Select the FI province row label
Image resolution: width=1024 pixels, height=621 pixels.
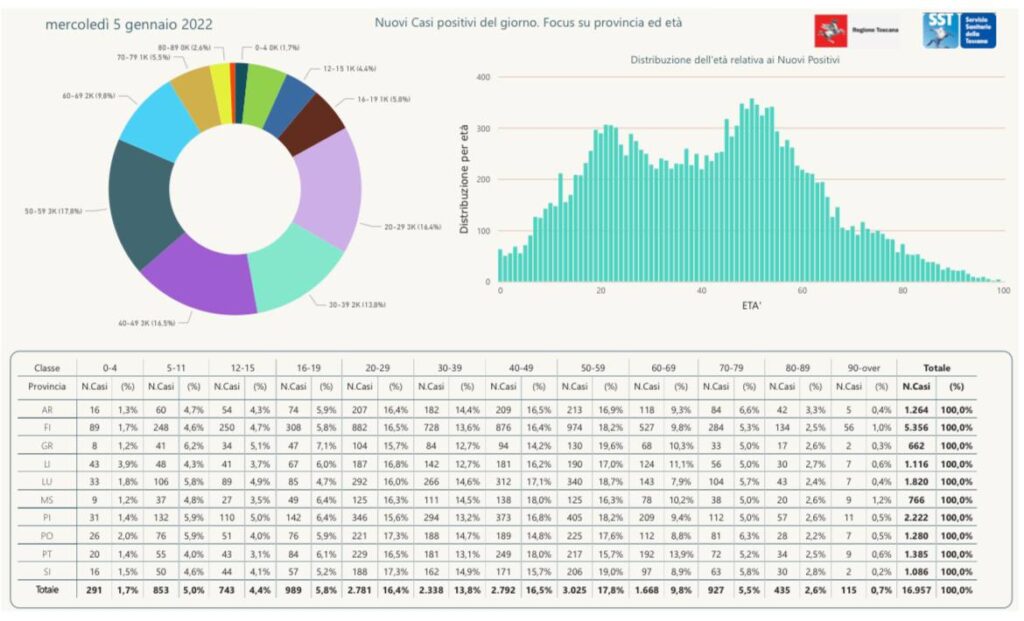point(47,427)
